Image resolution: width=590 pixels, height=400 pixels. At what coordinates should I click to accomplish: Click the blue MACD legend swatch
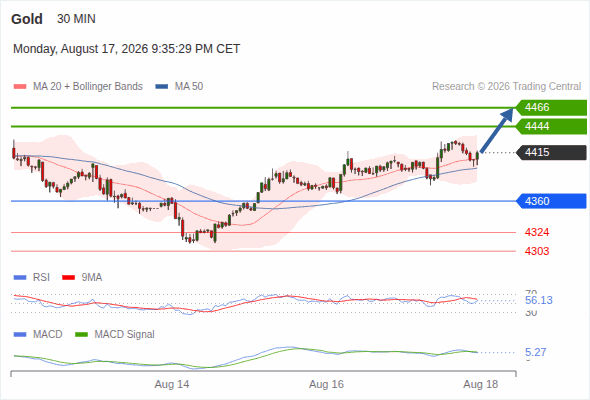[x=20, y=335]
